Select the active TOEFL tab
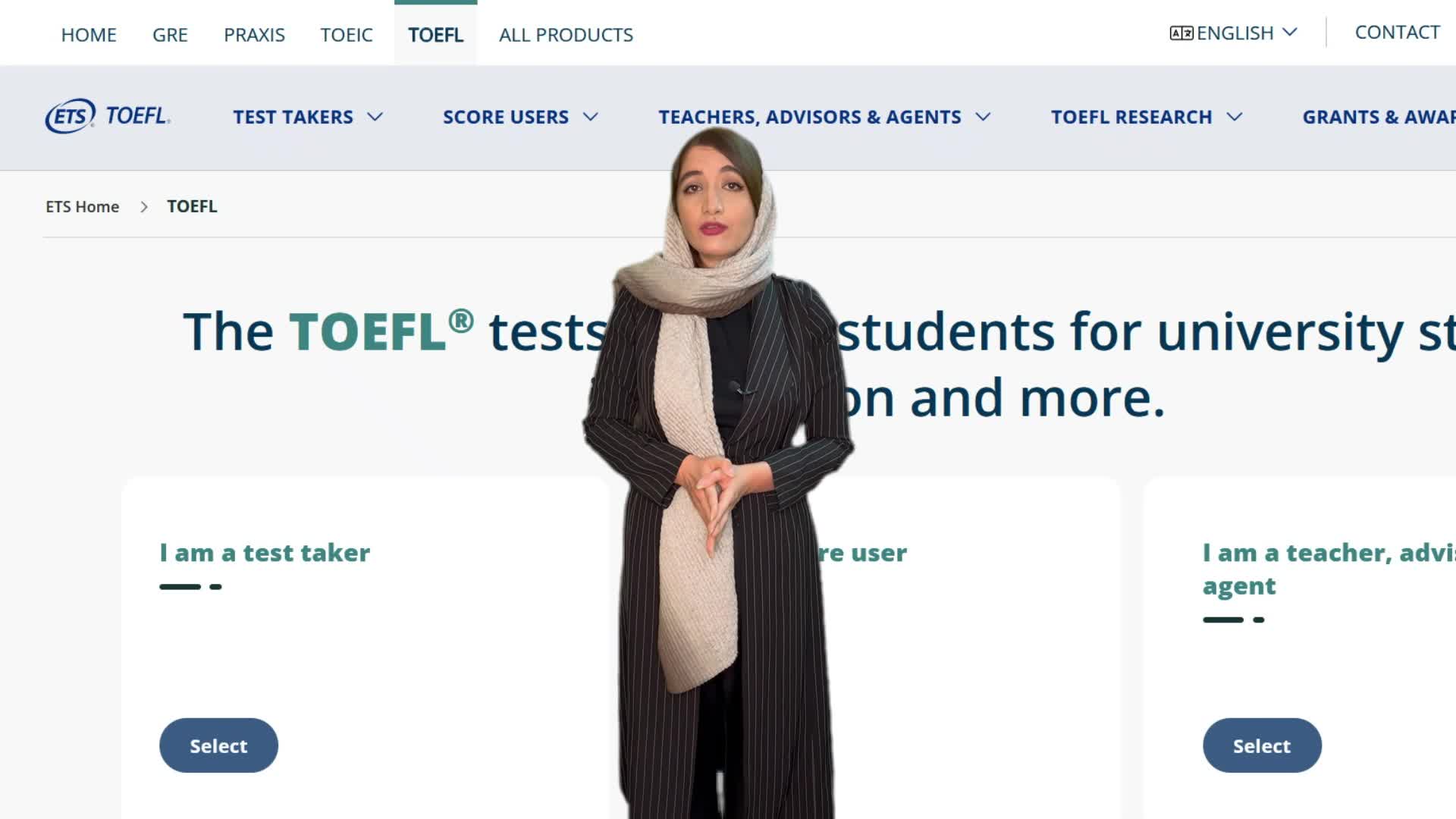The width and height of the screenshot is (1456, 819). point(435,35)
